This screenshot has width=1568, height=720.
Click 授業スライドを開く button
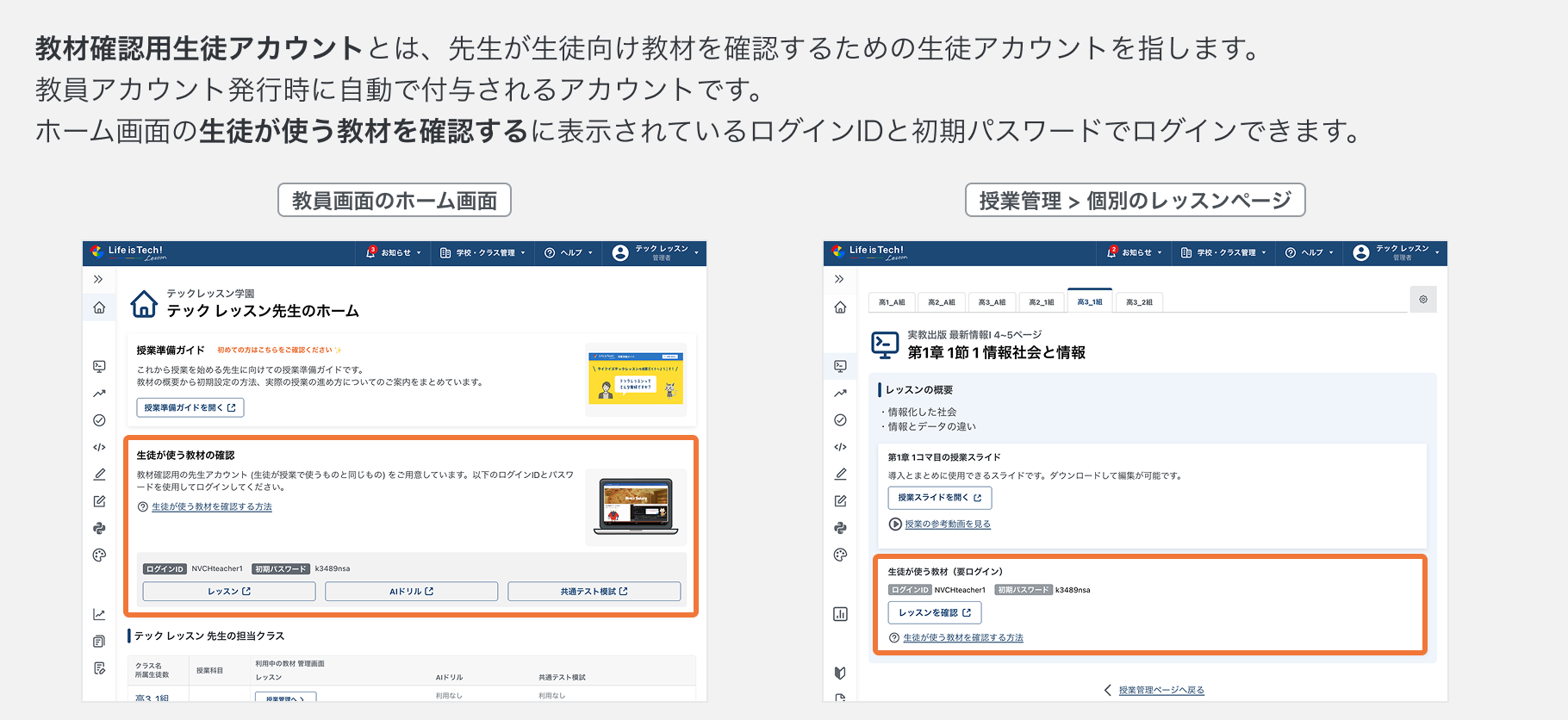(940, 498)
